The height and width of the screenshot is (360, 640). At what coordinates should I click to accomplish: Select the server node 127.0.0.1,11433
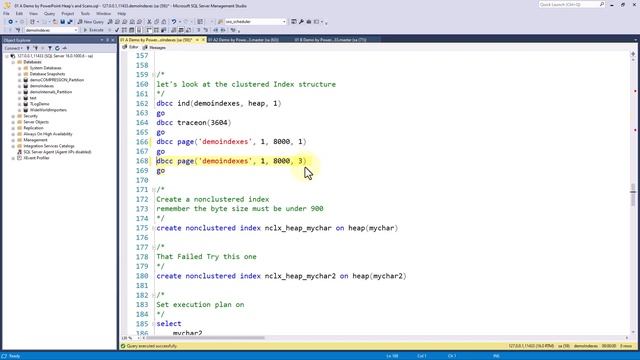(55, 56)
